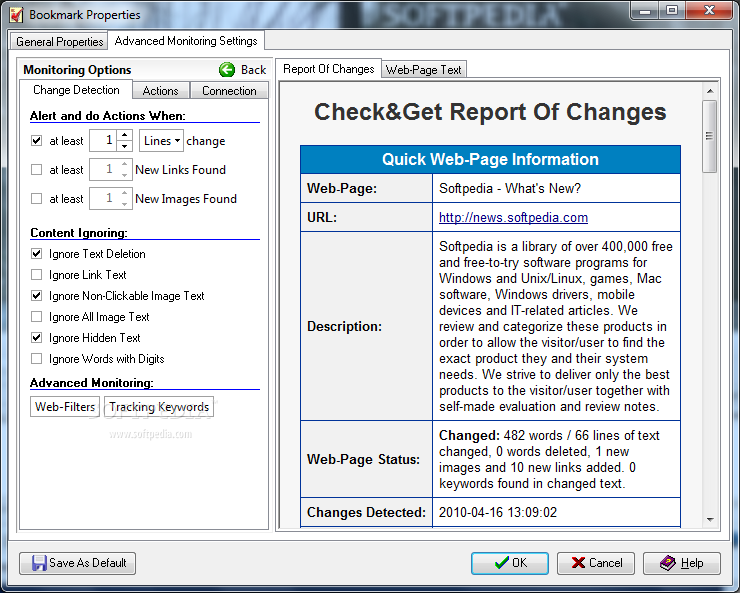Click the New Links Found number field
The image size is (740, 593).
coord(103,169)
